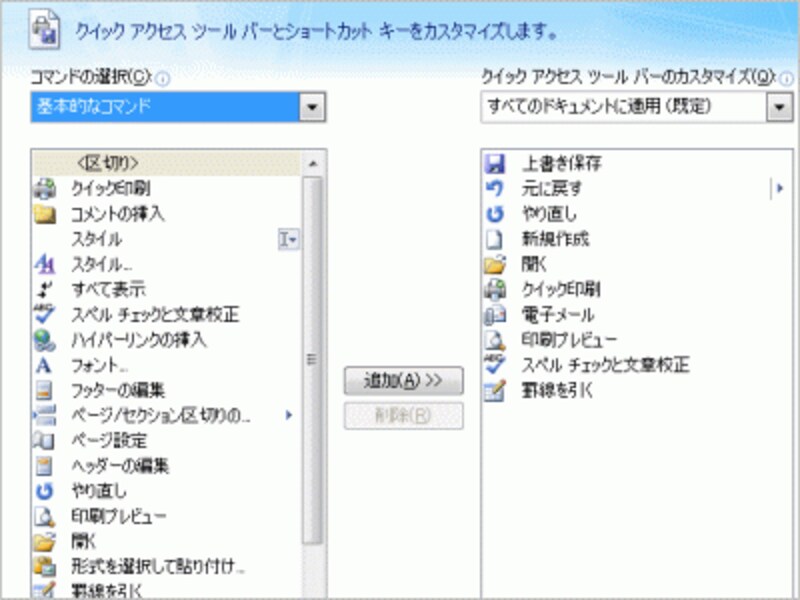Click the page/section break icon
800x600 pixels.
click(x=44, y=415)
